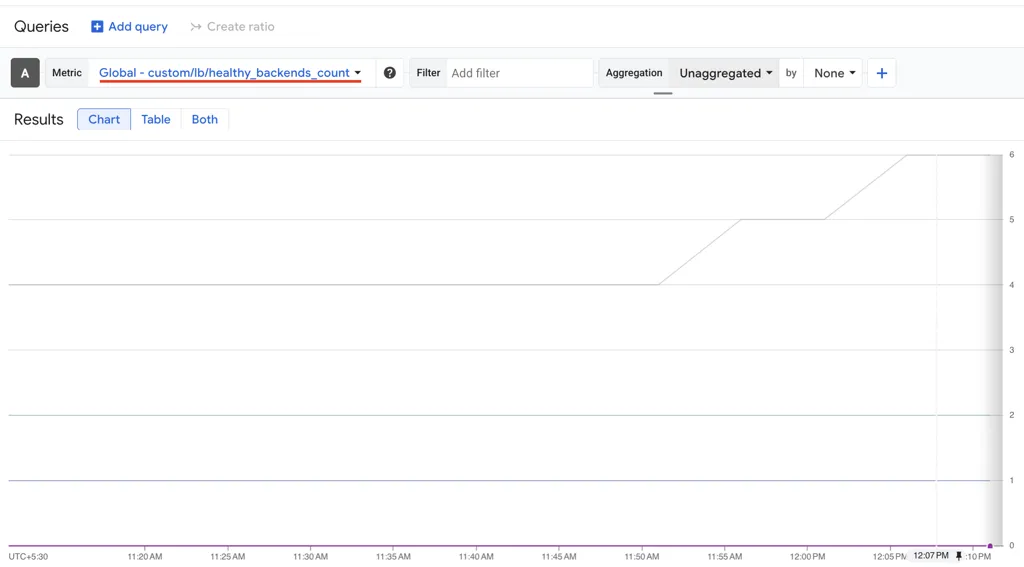Click the UTC+5:30 timezone label
This screenshot has height=567, width=1024.
pos(29,556)
